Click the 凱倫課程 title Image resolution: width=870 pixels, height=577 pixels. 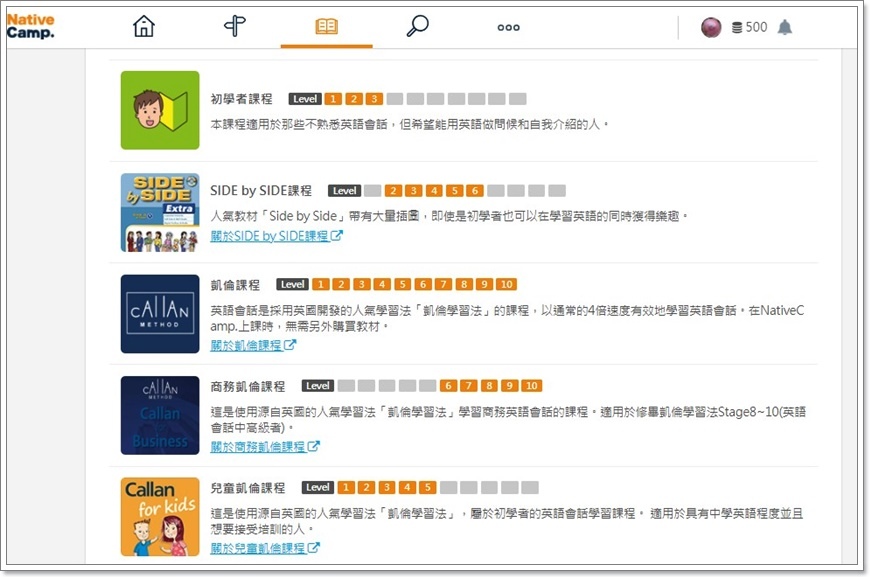click(235, 285)
